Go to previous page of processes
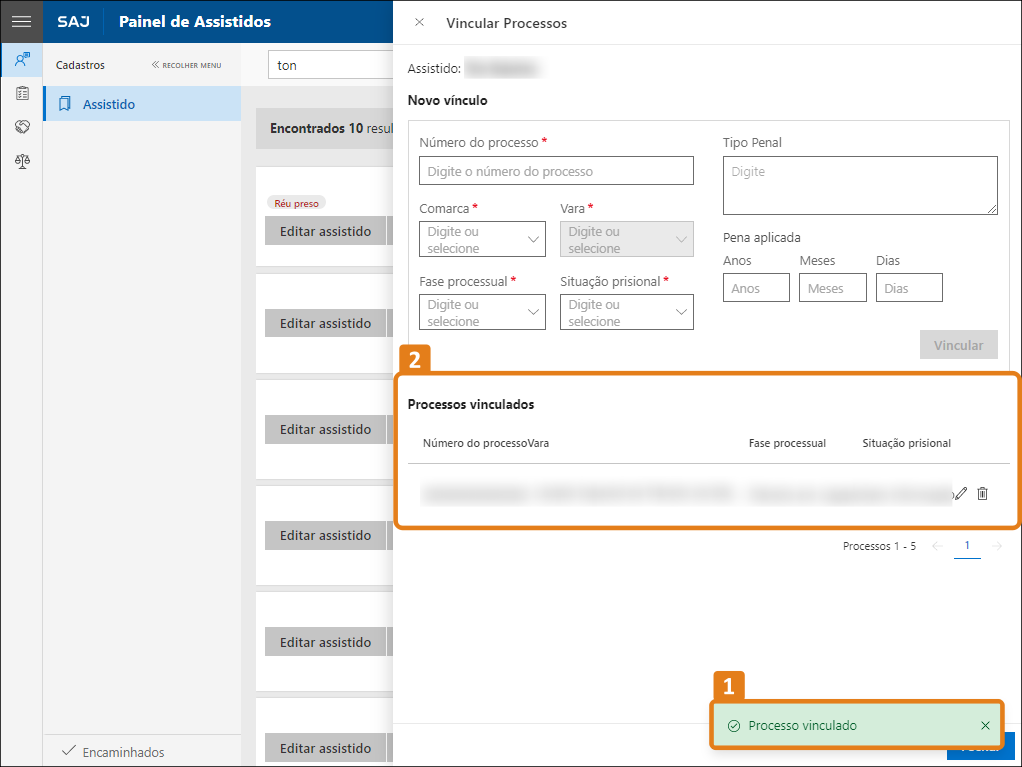 [937, 546]
